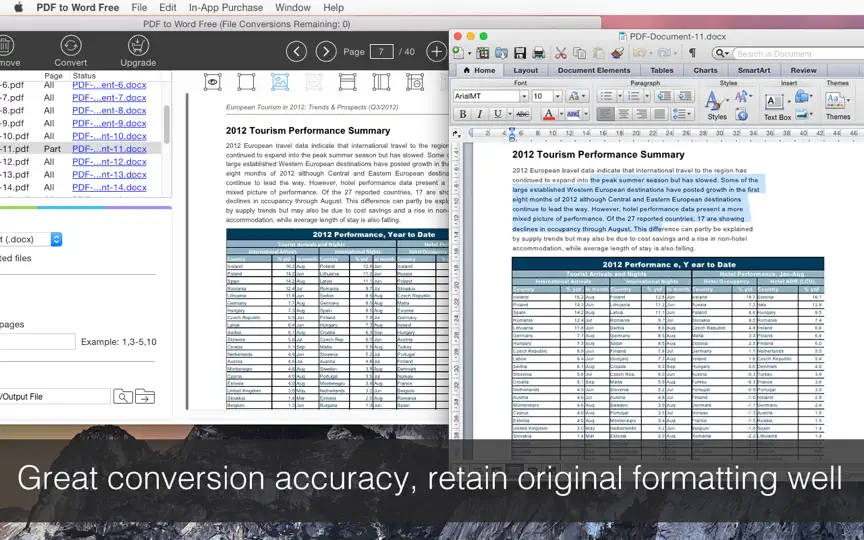Toggle Center Text alignment button

click(x=623, y=114)
